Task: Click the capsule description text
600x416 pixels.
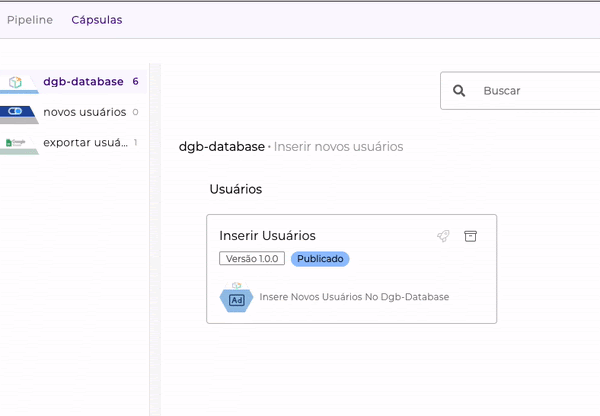Action: point(354,297)
